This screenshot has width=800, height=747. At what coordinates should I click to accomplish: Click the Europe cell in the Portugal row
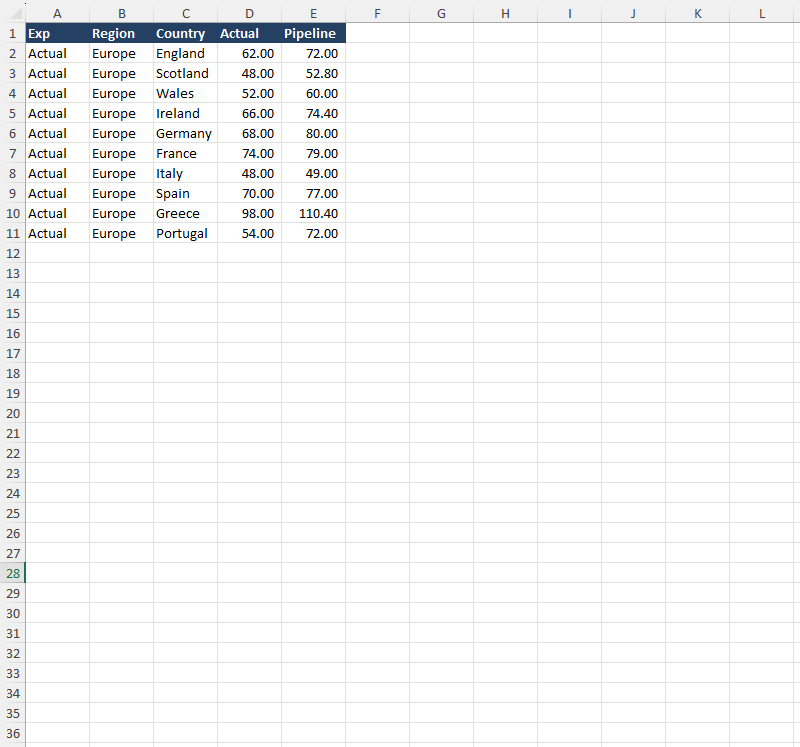121,234
